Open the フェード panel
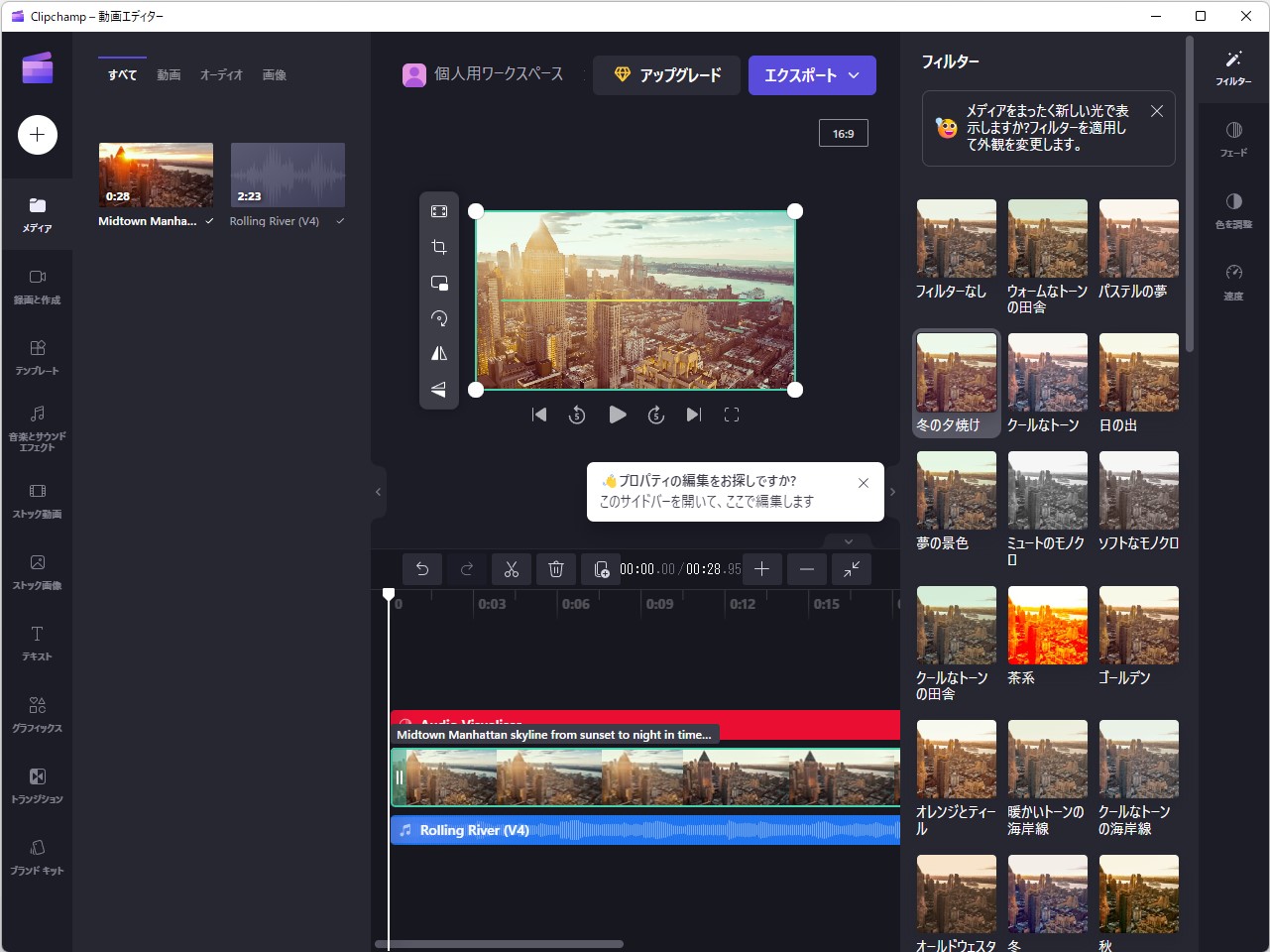The image size is (1270, 952). pos(1232,139)
